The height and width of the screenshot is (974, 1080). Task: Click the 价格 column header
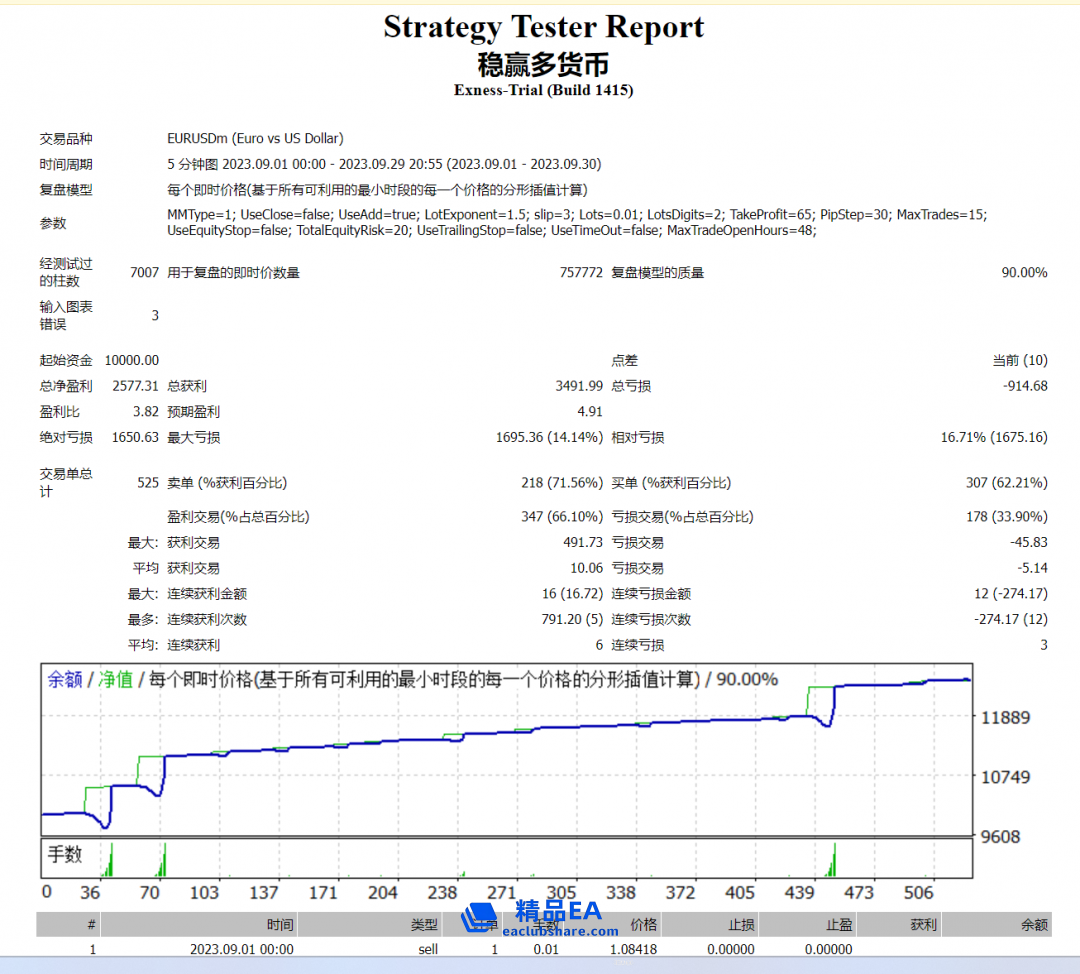643,925
